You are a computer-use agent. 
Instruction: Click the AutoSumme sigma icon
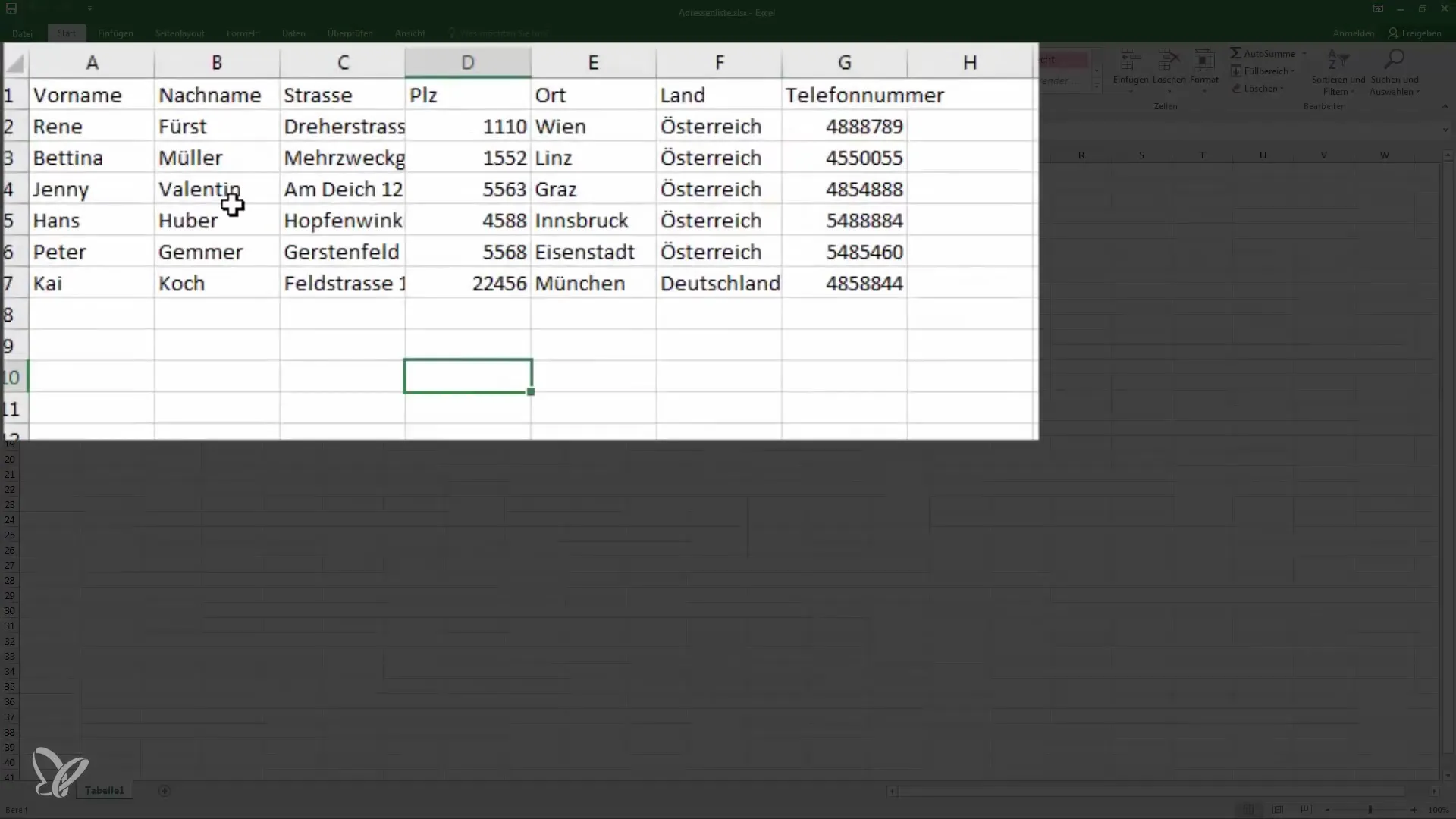1235,53
